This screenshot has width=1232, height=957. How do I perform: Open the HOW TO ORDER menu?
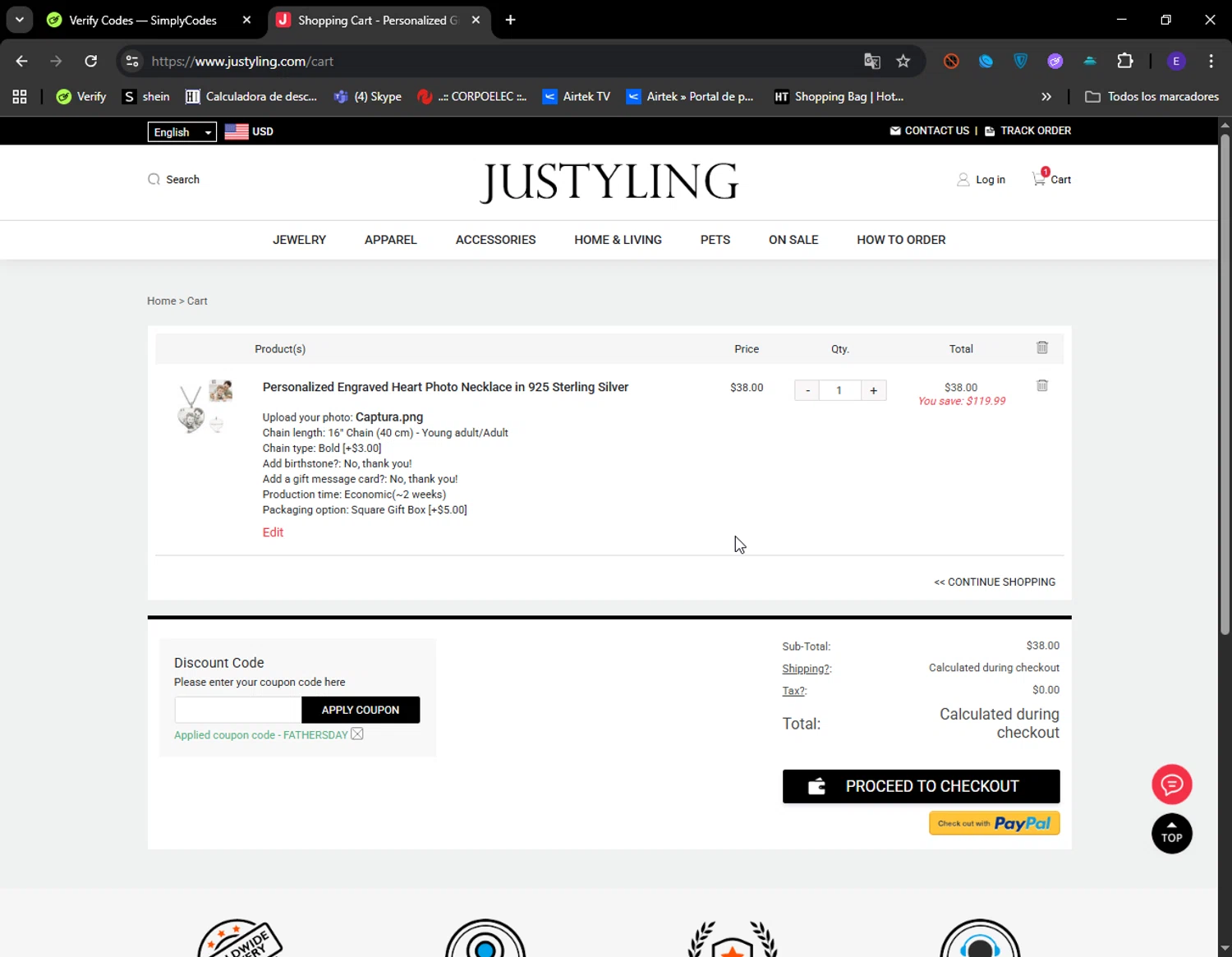901,240
